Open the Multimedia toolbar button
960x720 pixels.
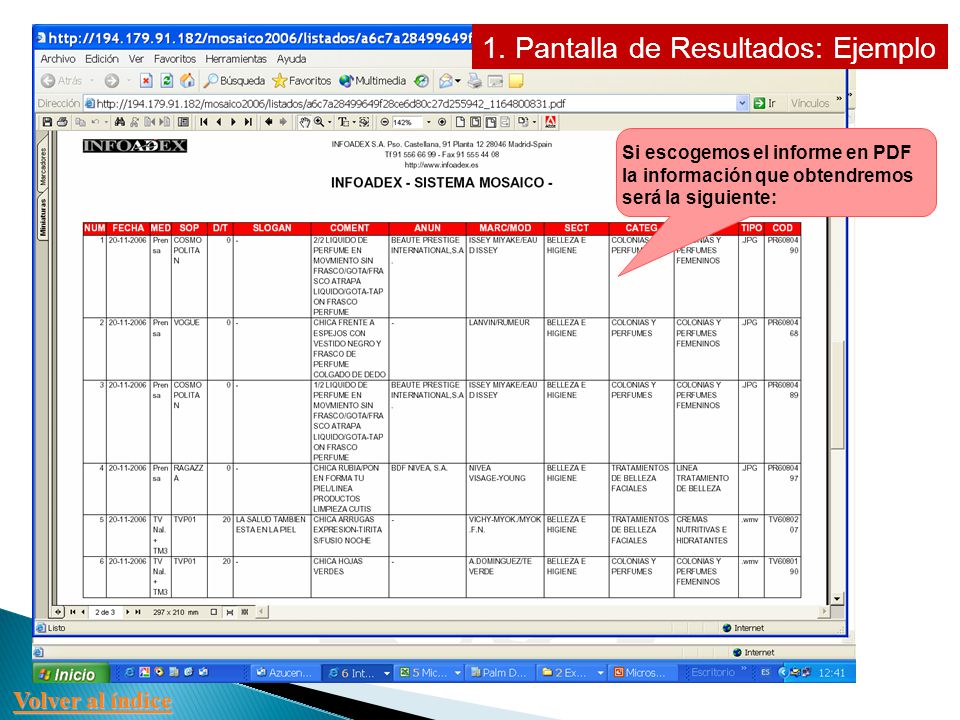[x=373, y=81]
